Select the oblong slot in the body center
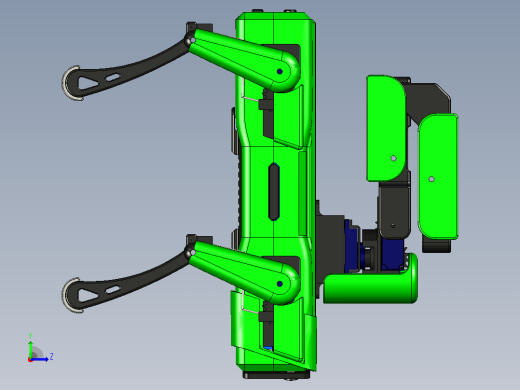 coord(274,192)
